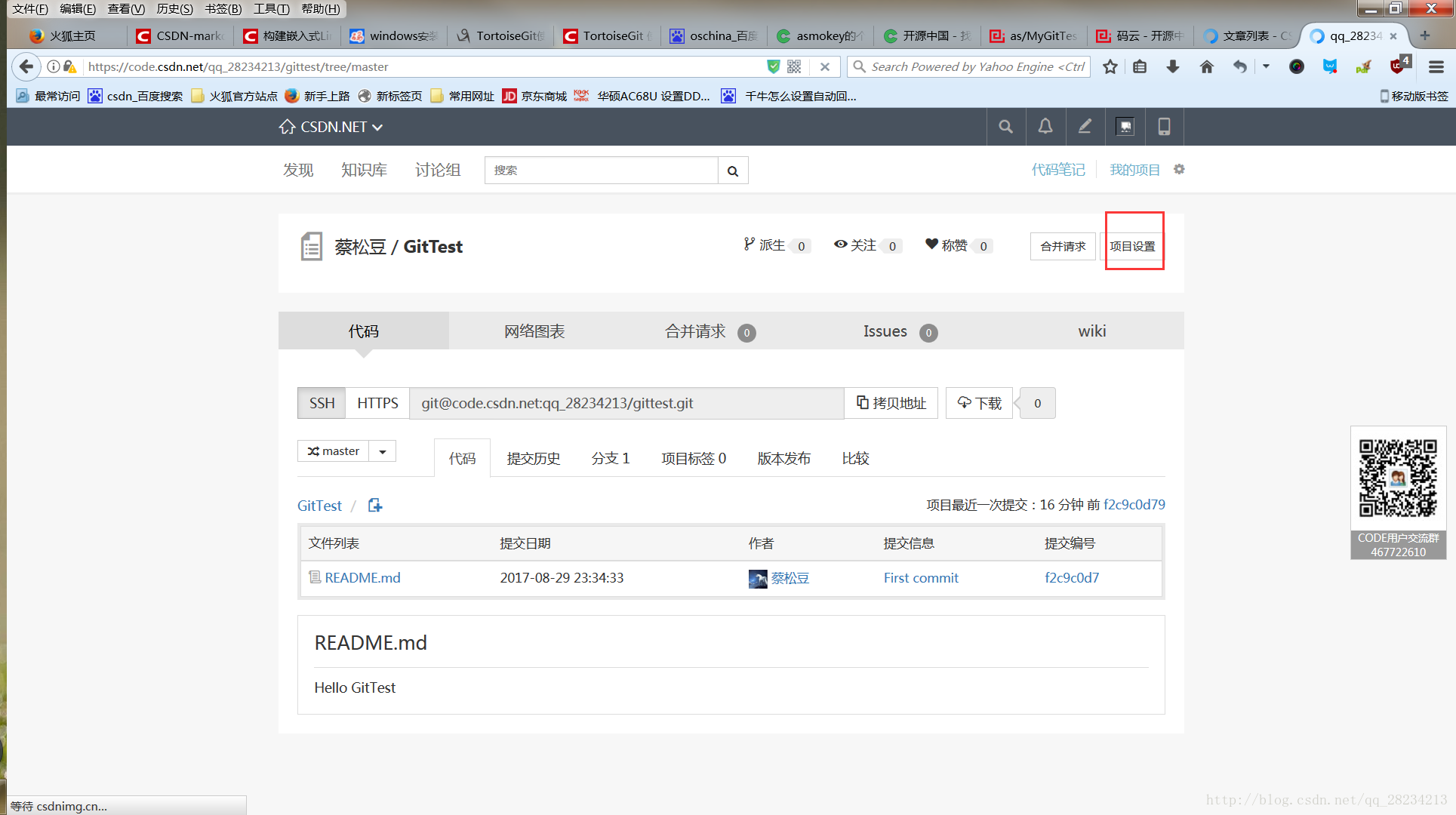The image size is (1456, 815).
Task: Click the 知识库 navigation link
Action: pos(364,170)
